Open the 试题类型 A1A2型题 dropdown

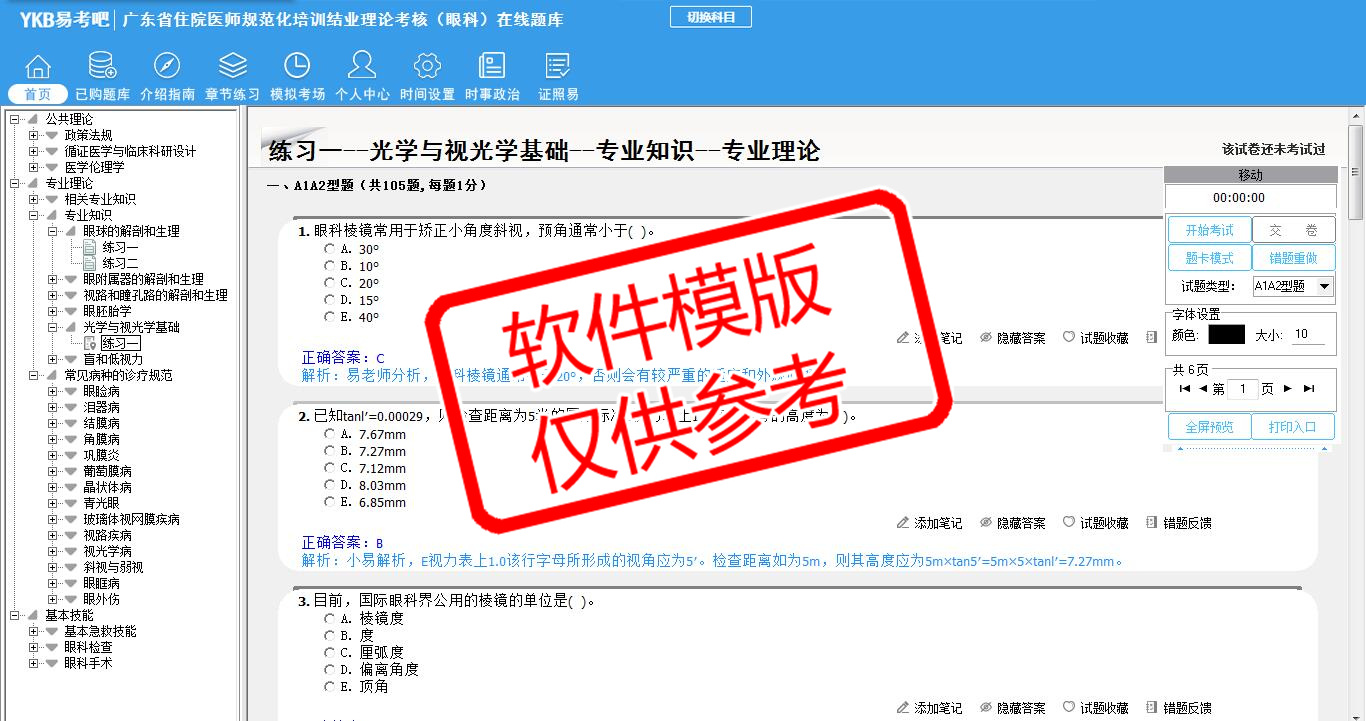[x=1293, y=287]
